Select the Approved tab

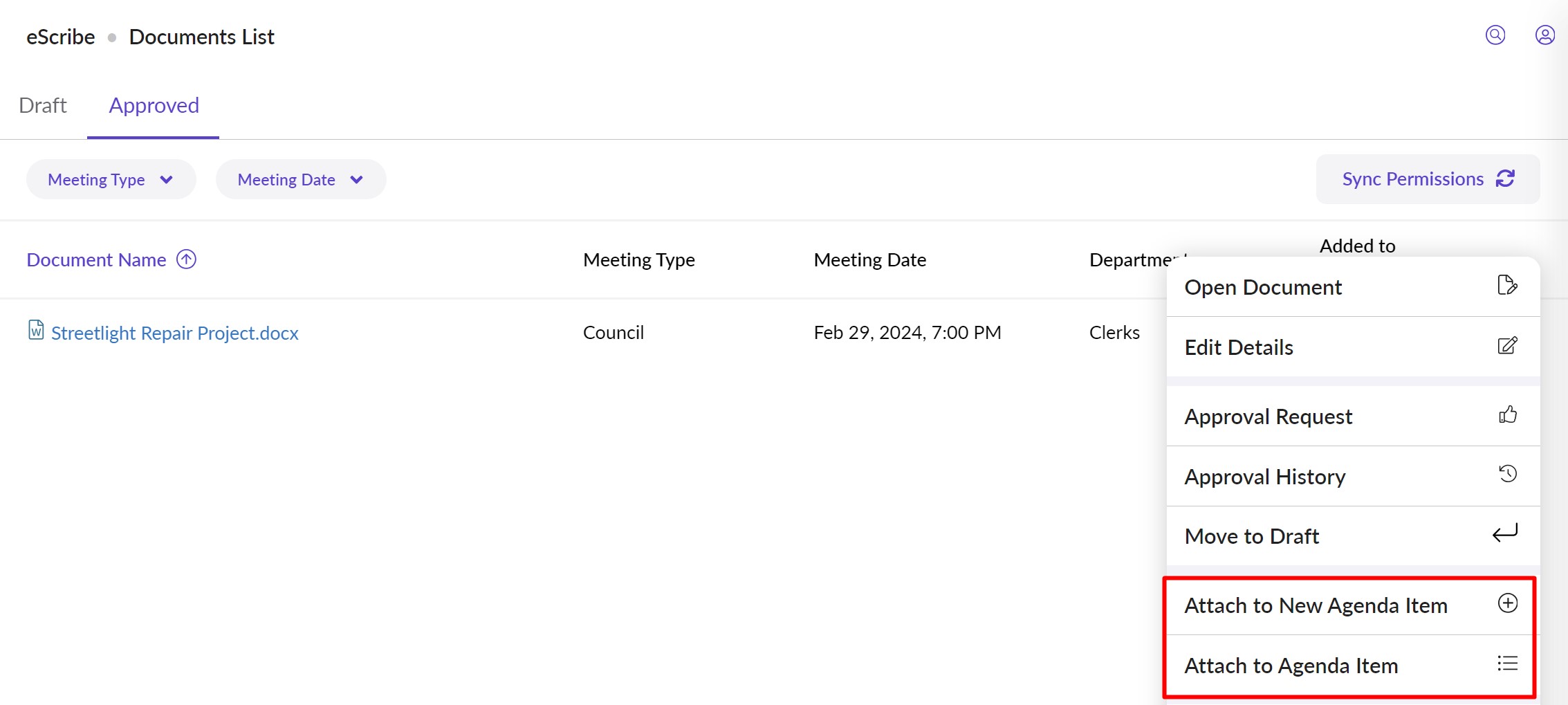point(154,106)
